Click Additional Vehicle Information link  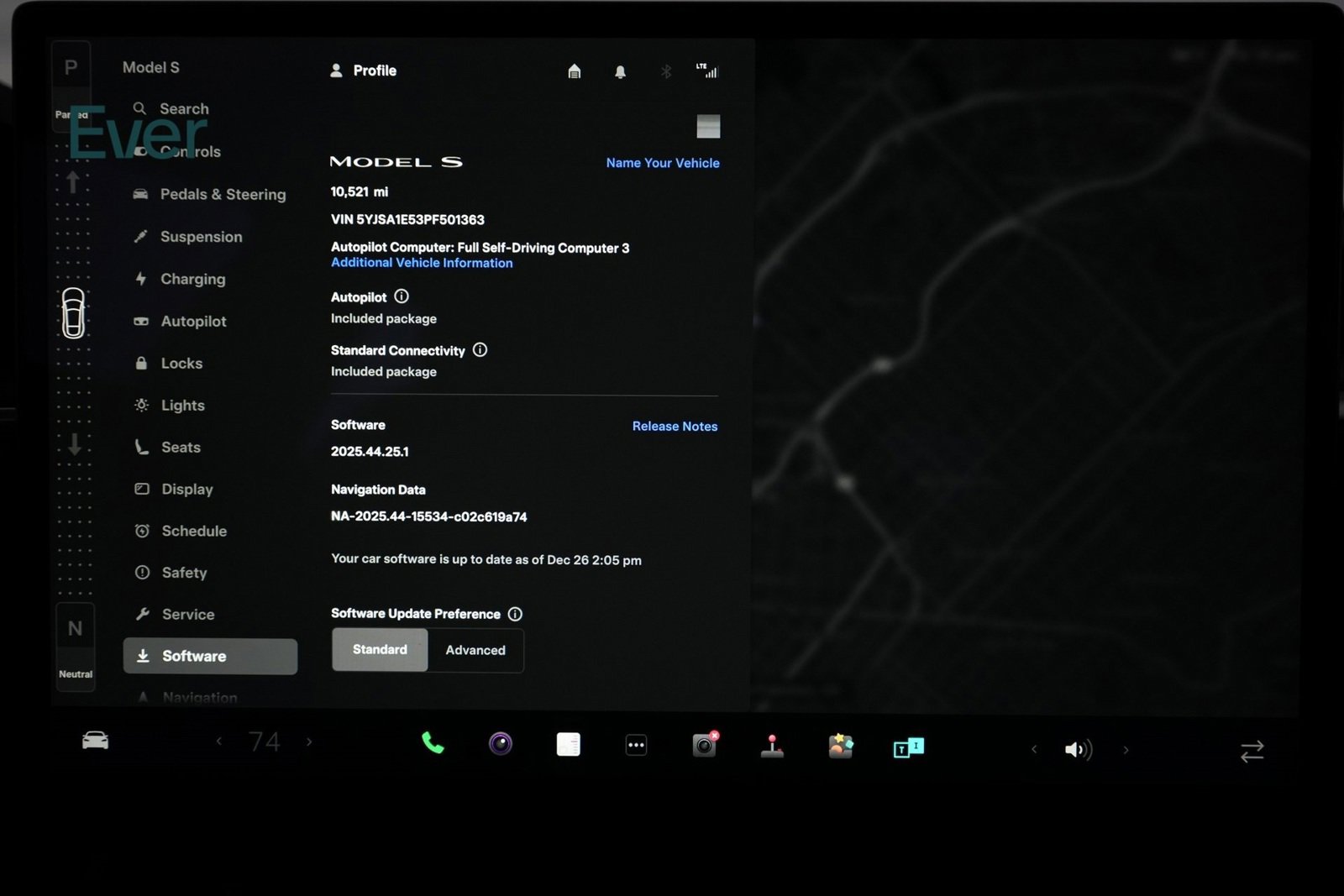(422, 263)
